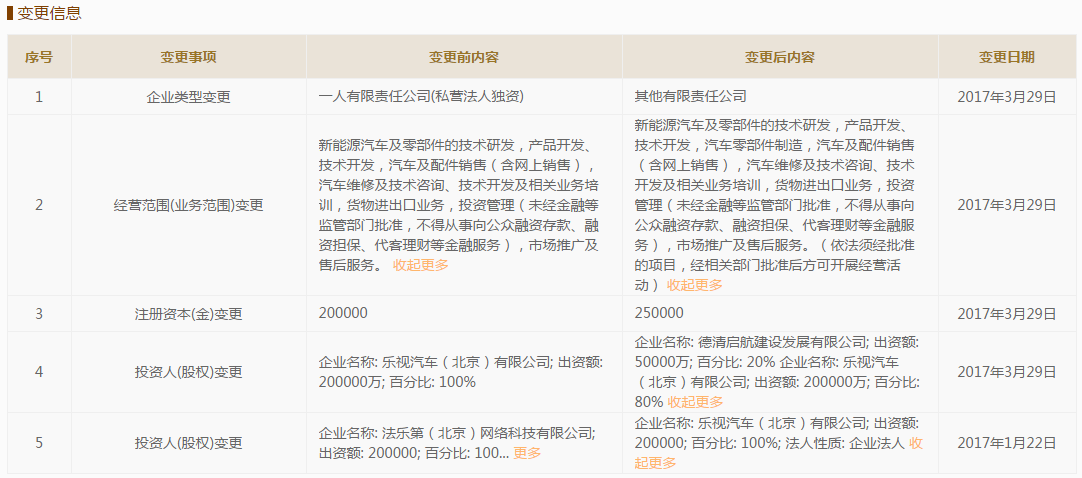This screenshot has height=478, width=1082.
Task: Select 投资人(股权)变更 cell in row 4
Action: point(188,372)
